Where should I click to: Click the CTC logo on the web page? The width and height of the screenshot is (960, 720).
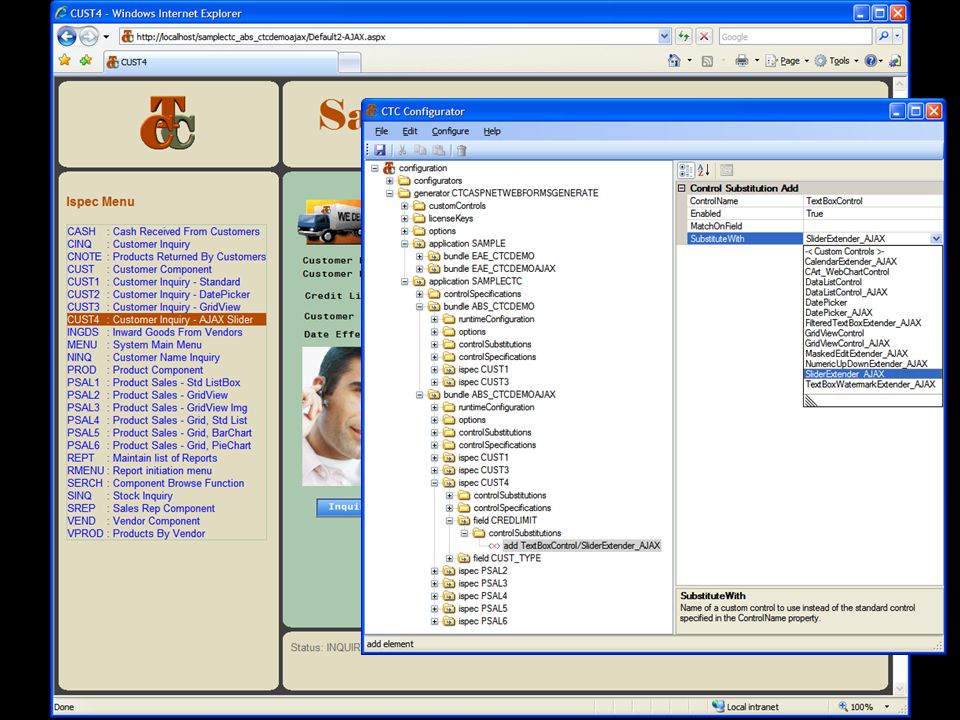tap(167, 123)
